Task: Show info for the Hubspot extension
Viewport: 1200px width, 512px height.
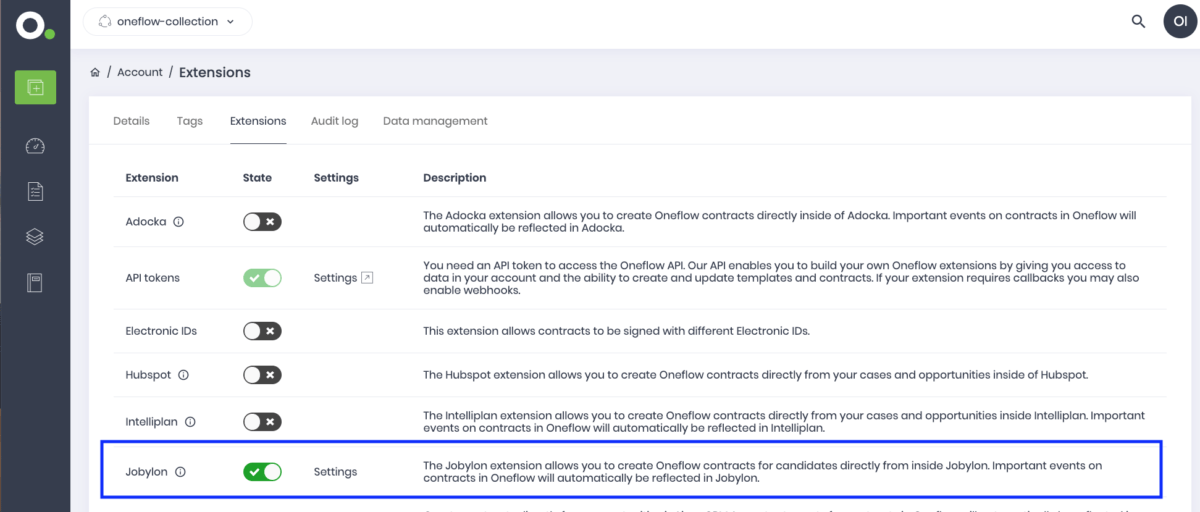Action: (x=183, y=375)
